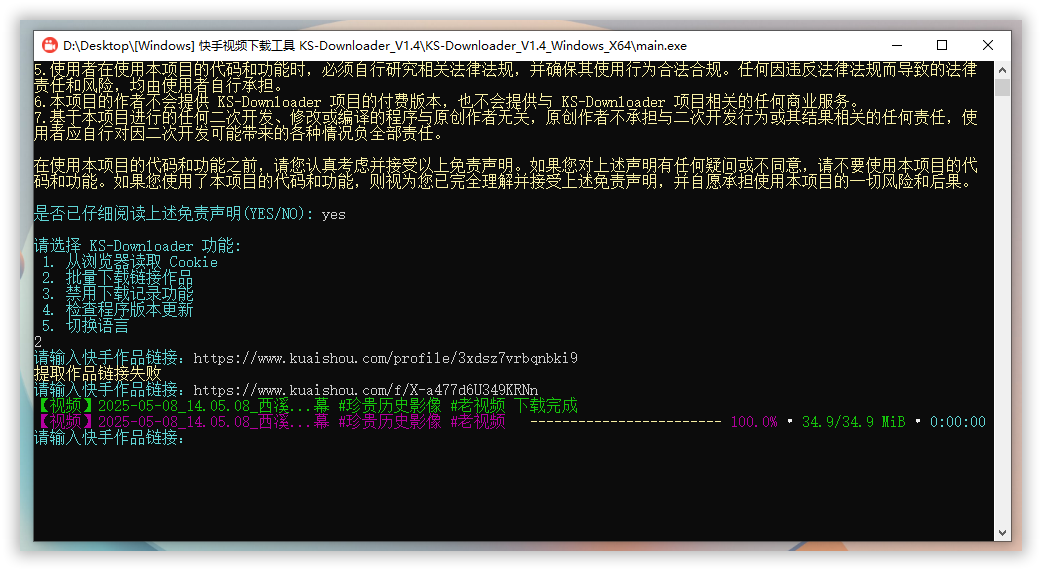1042x571 pixels.
Task: Click option 3 禁用下载记录功能
Action: tap(117, 294)
